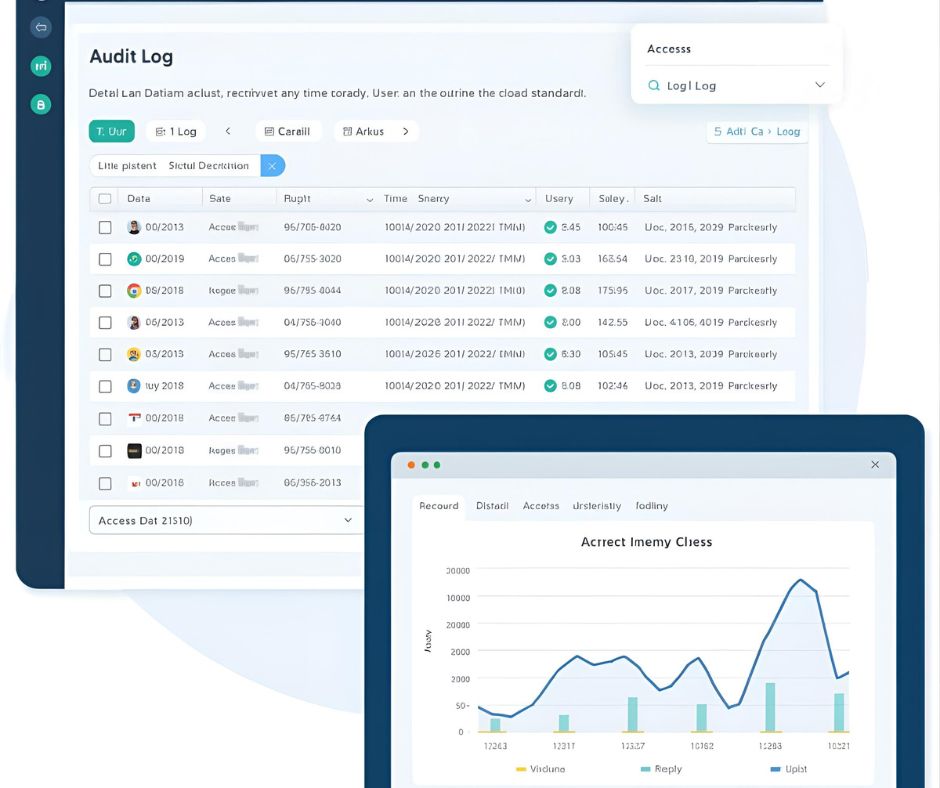Check the box for the 00/2013 row

(105, 227)
